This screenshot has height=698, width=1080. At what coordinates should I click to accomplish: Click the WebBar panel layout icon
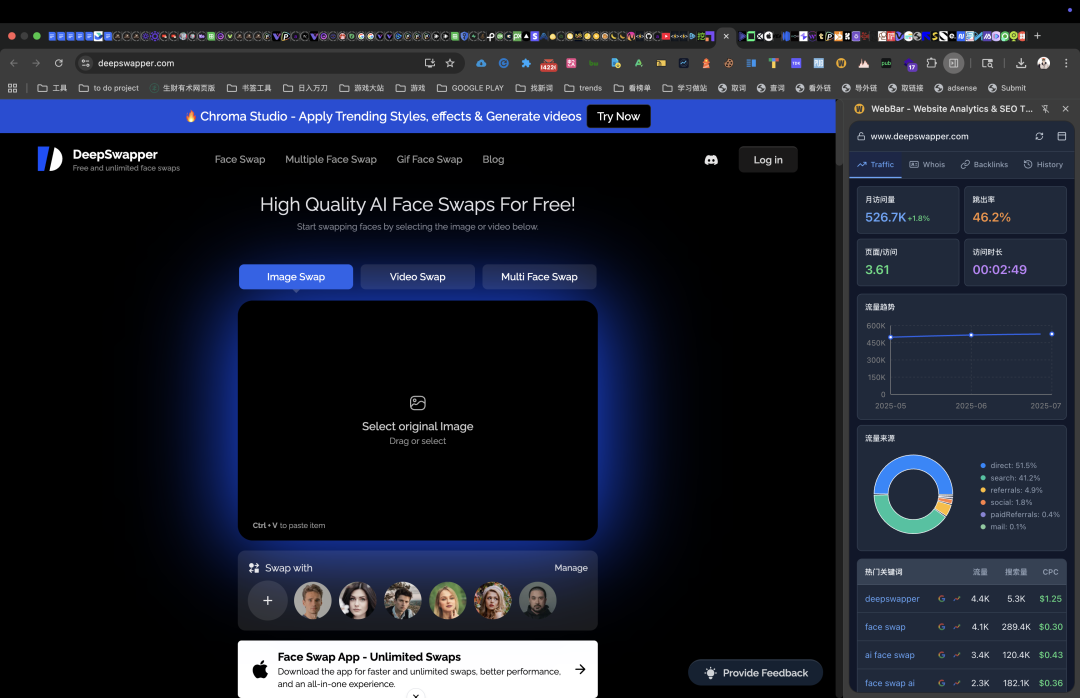point(1061,136)
